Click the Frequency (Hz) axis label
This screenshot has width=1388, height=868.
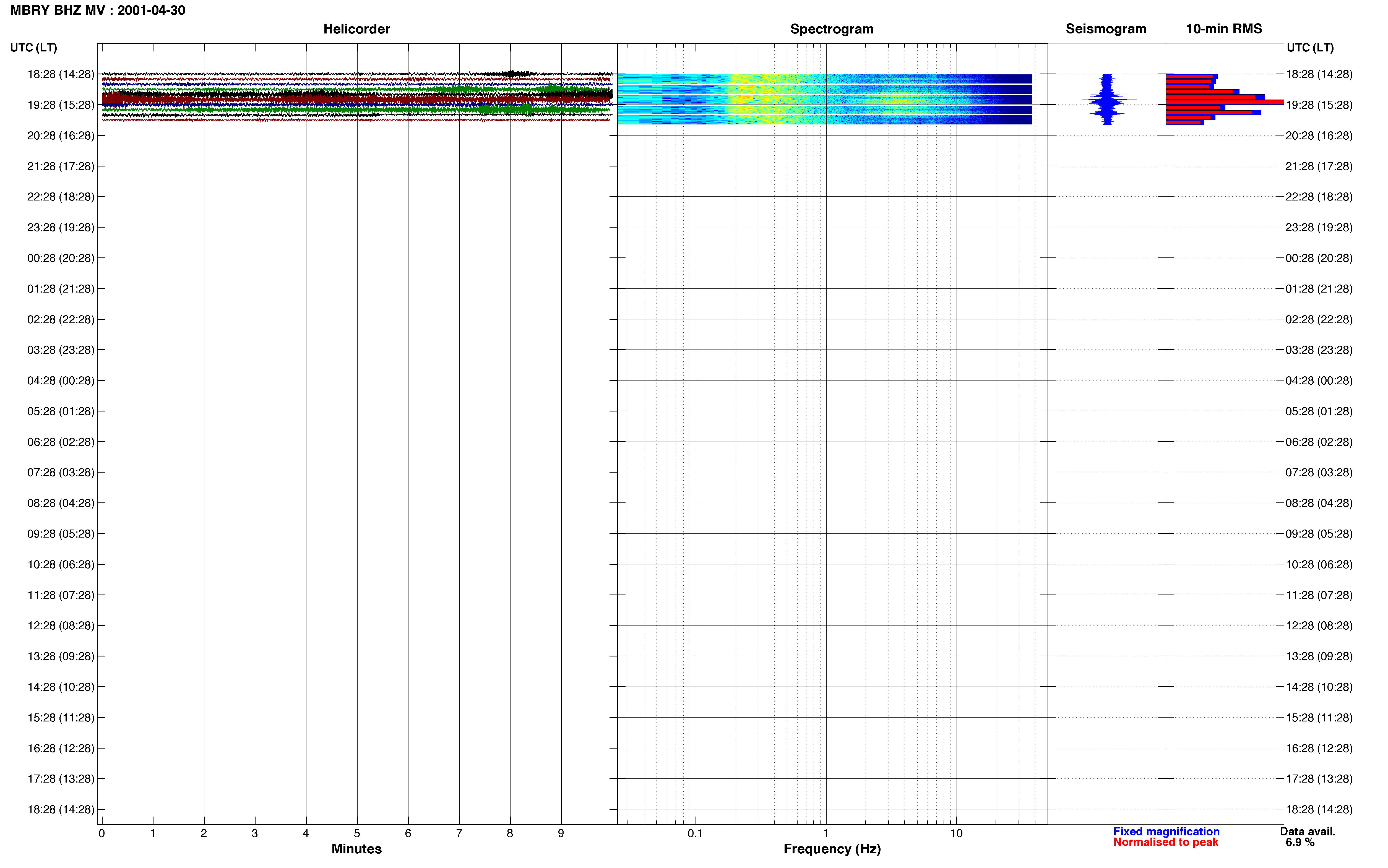tap(832, 849)
